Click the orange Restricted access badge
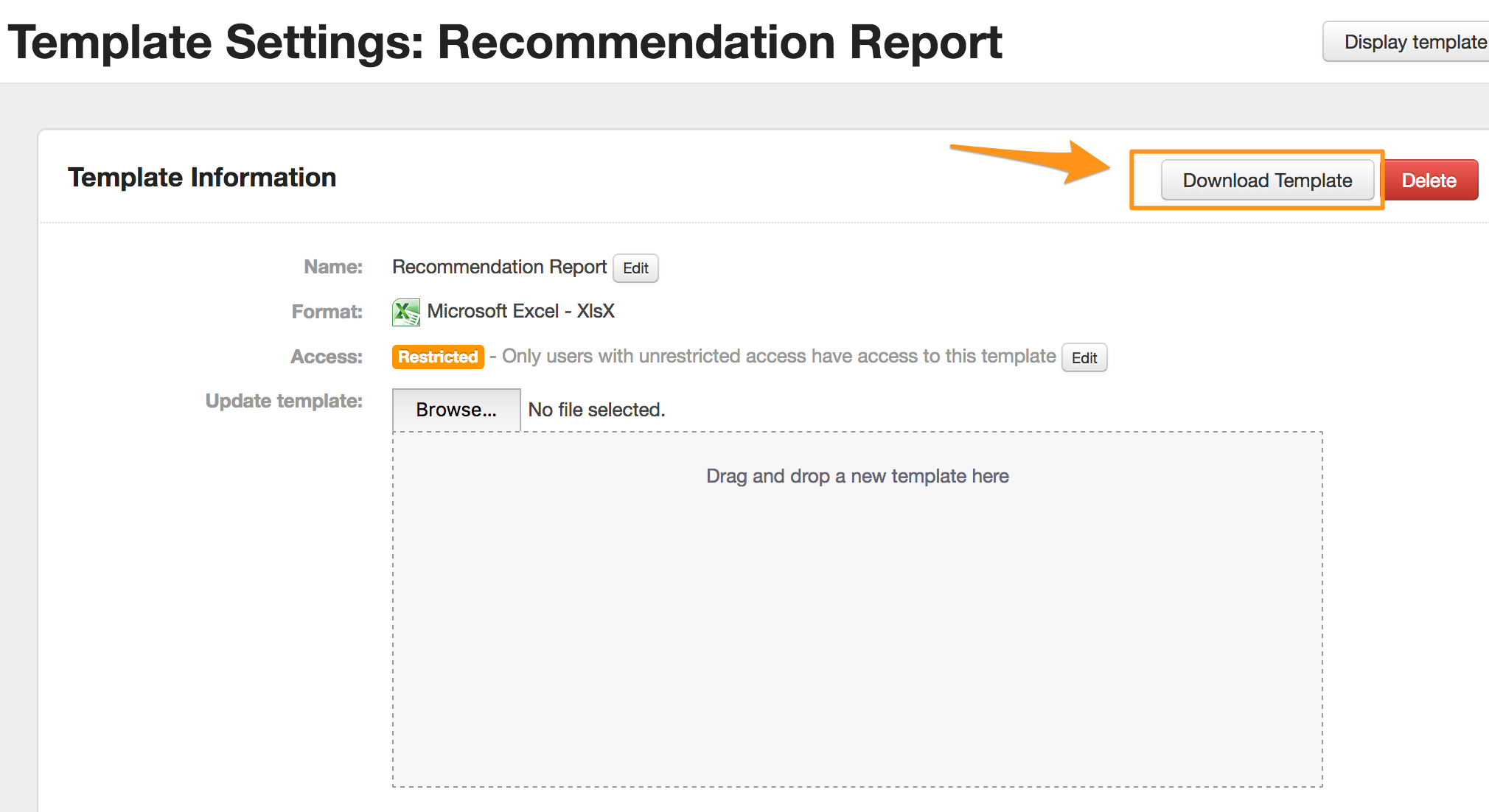1489x812 pixels. click(438, 357)
